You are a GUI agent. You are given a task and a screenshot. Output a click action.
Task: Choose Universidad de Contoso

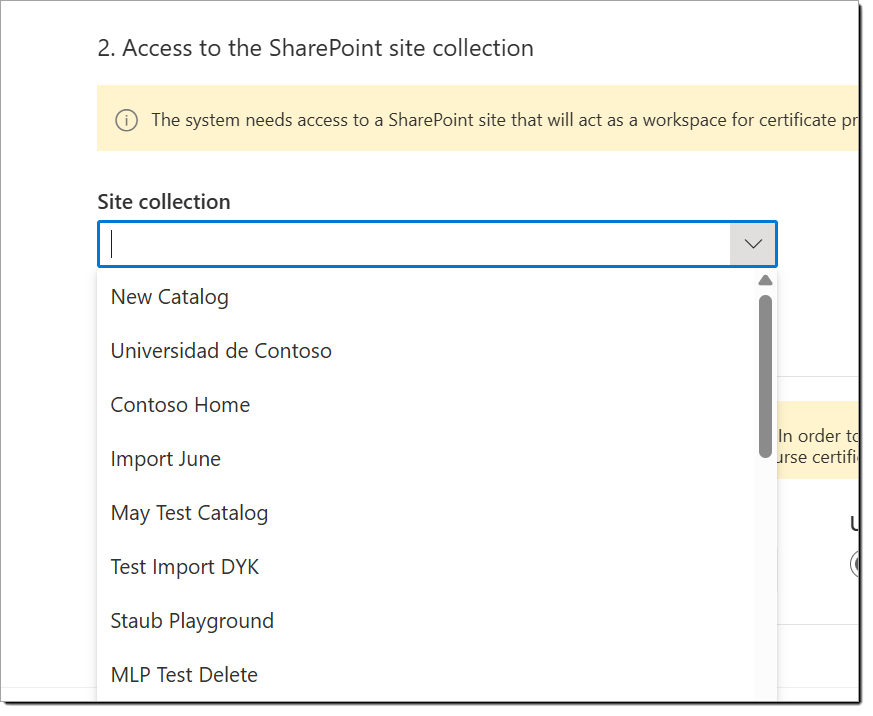click(x=220, y=351)
